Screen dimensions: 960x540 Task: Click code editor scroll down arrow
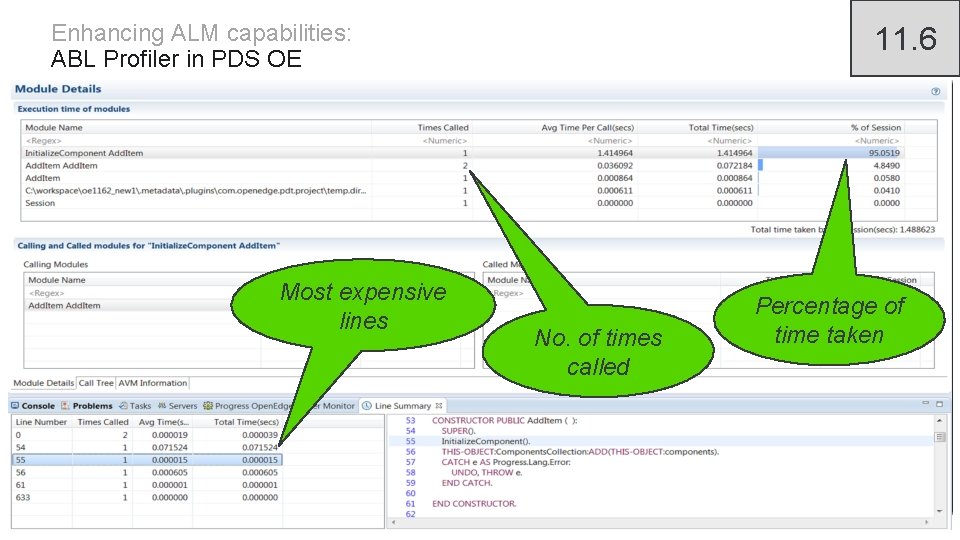pyautogui.click(x=939, y=511)
